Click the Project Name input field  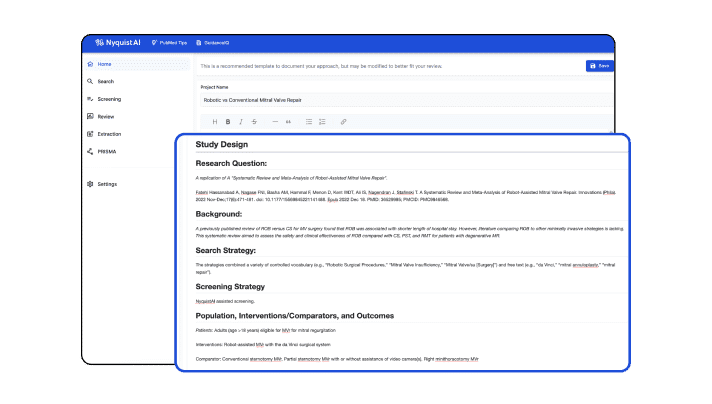click(400, 100)
